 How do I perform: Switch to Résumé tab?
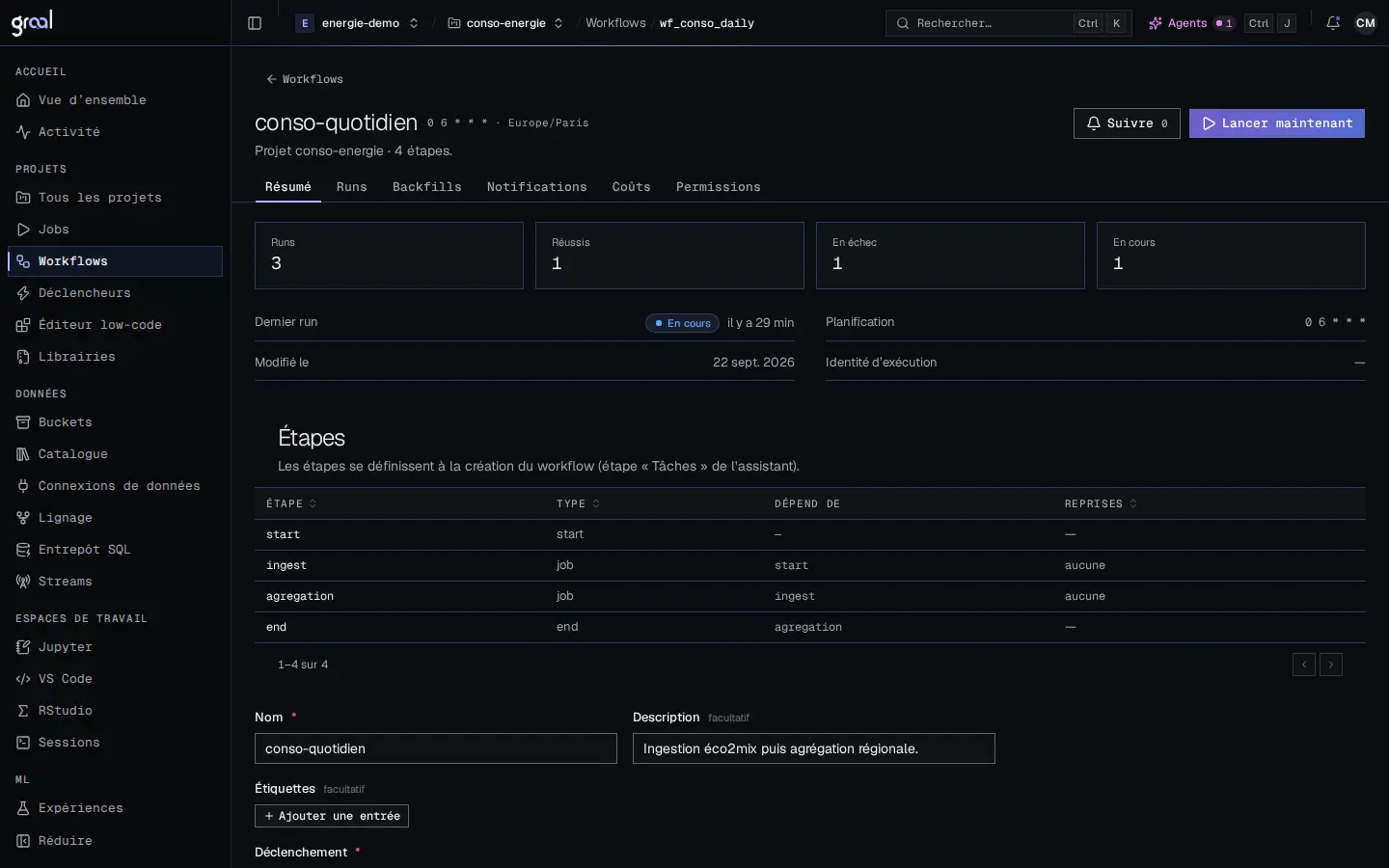[288, 187]
